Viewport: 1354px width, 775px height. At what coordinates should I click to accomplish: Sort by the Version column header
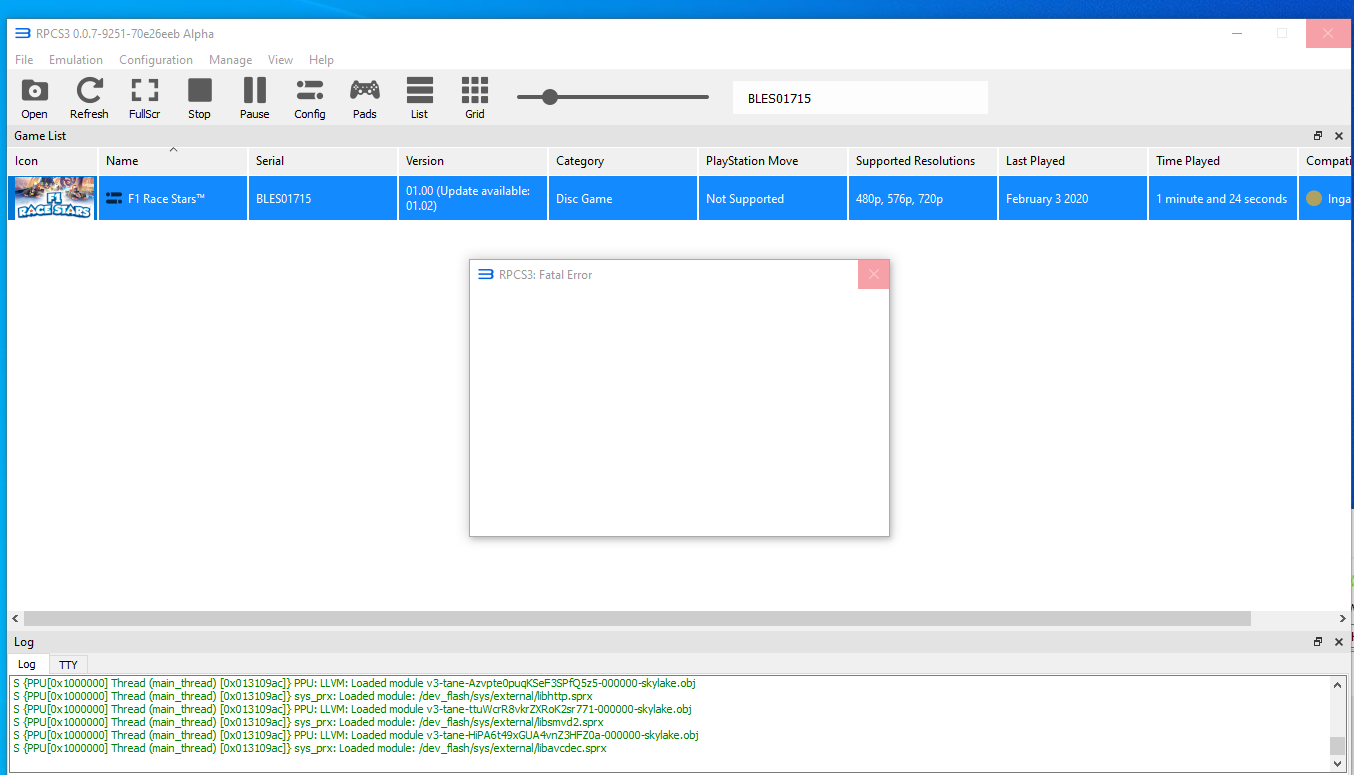(x=473, y=160)
